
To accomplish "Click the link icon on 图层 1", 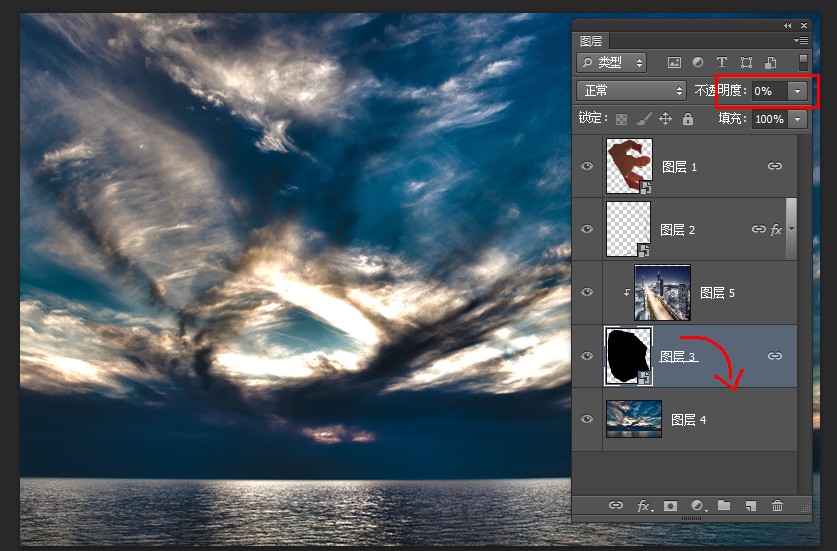I will (x=775, y=166).
